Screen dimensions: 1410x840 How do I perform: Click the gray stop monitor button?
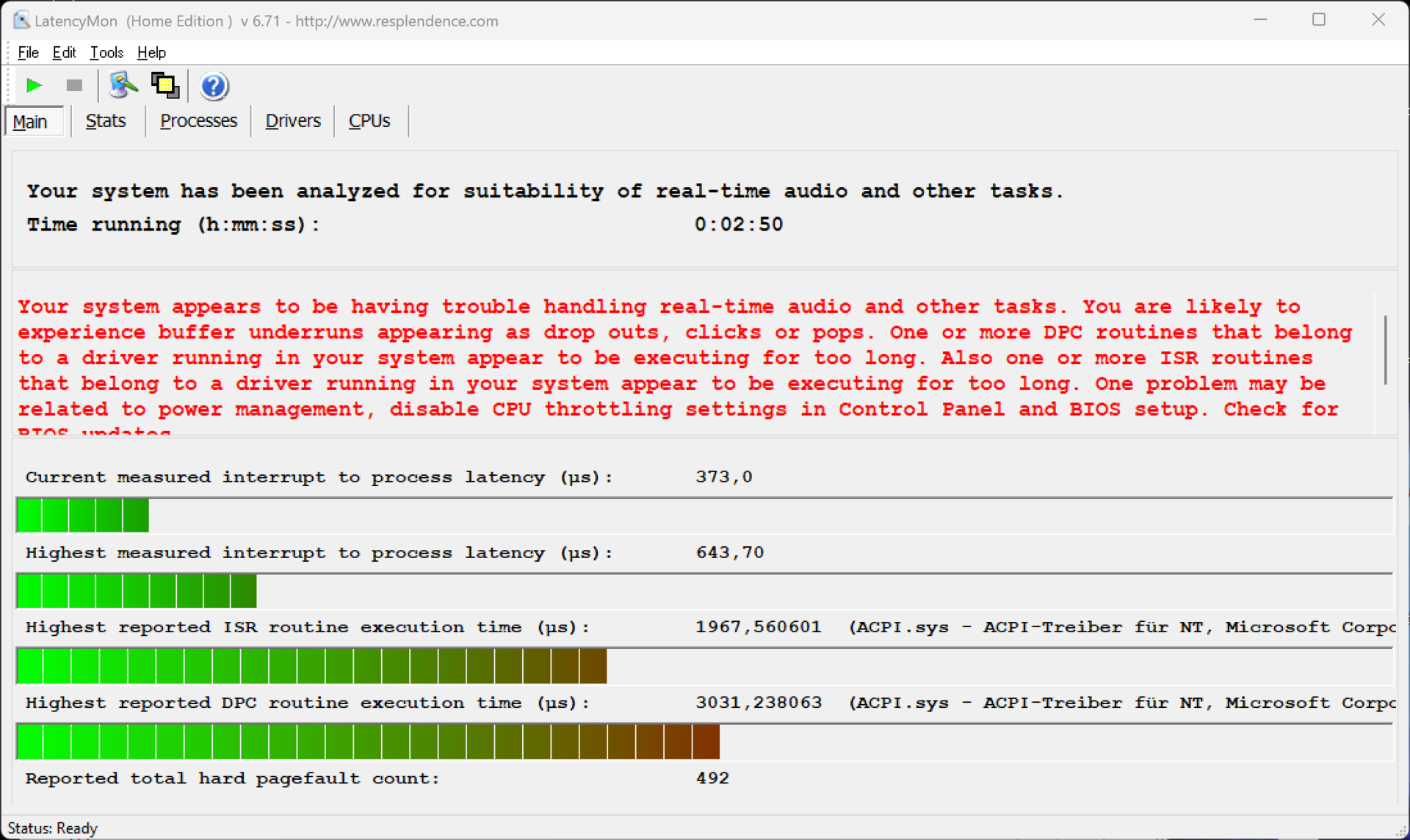[x=74, y=85]
